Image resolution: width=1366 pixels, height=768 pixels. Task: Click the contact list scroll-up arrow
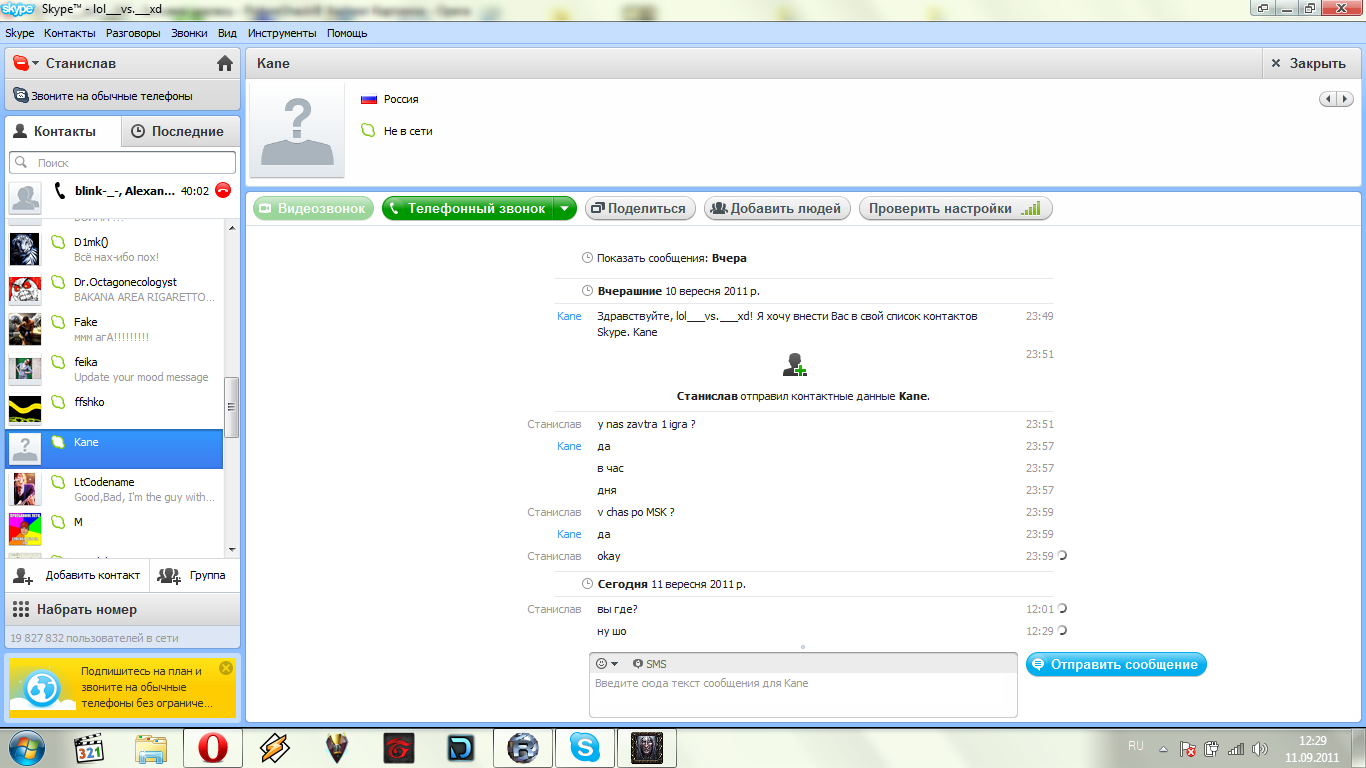[x=232, y=227]
